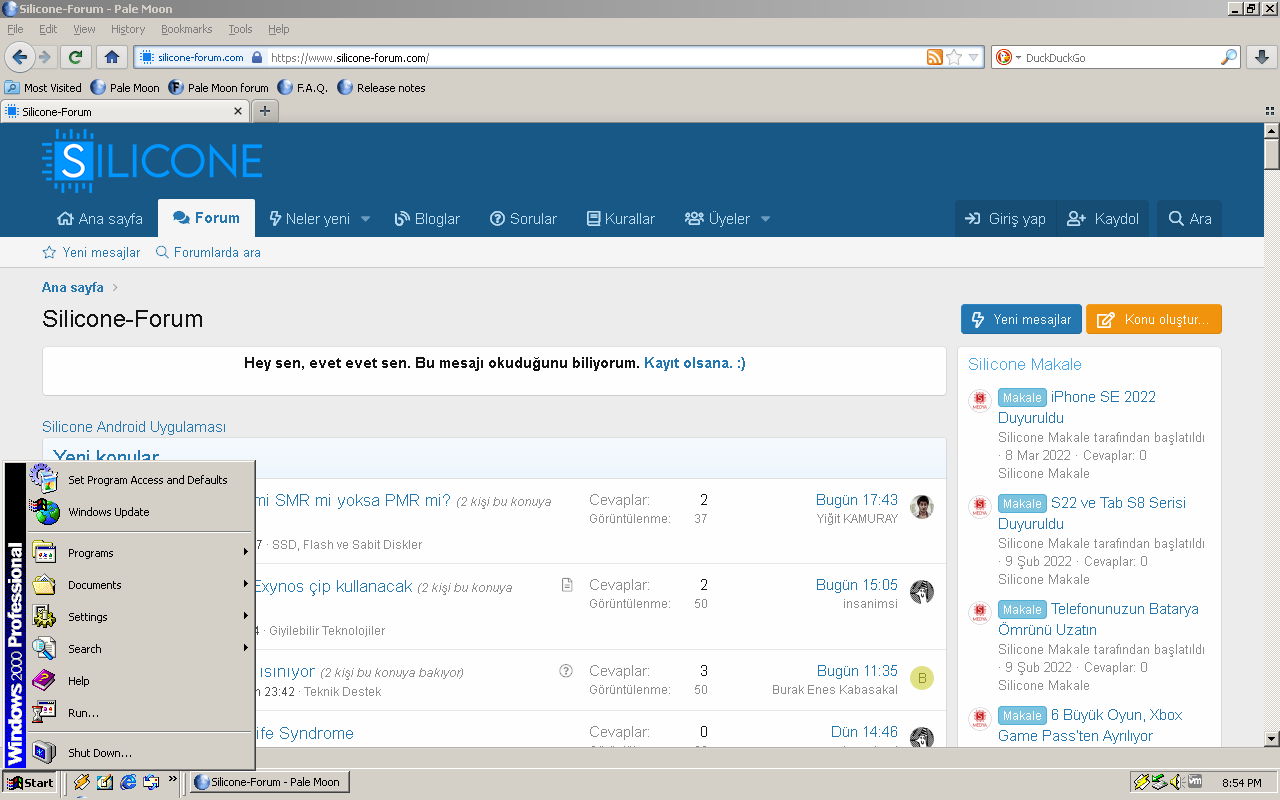Click the browser Forward arrow button
1280x800 pixels.
click(45, 57)
